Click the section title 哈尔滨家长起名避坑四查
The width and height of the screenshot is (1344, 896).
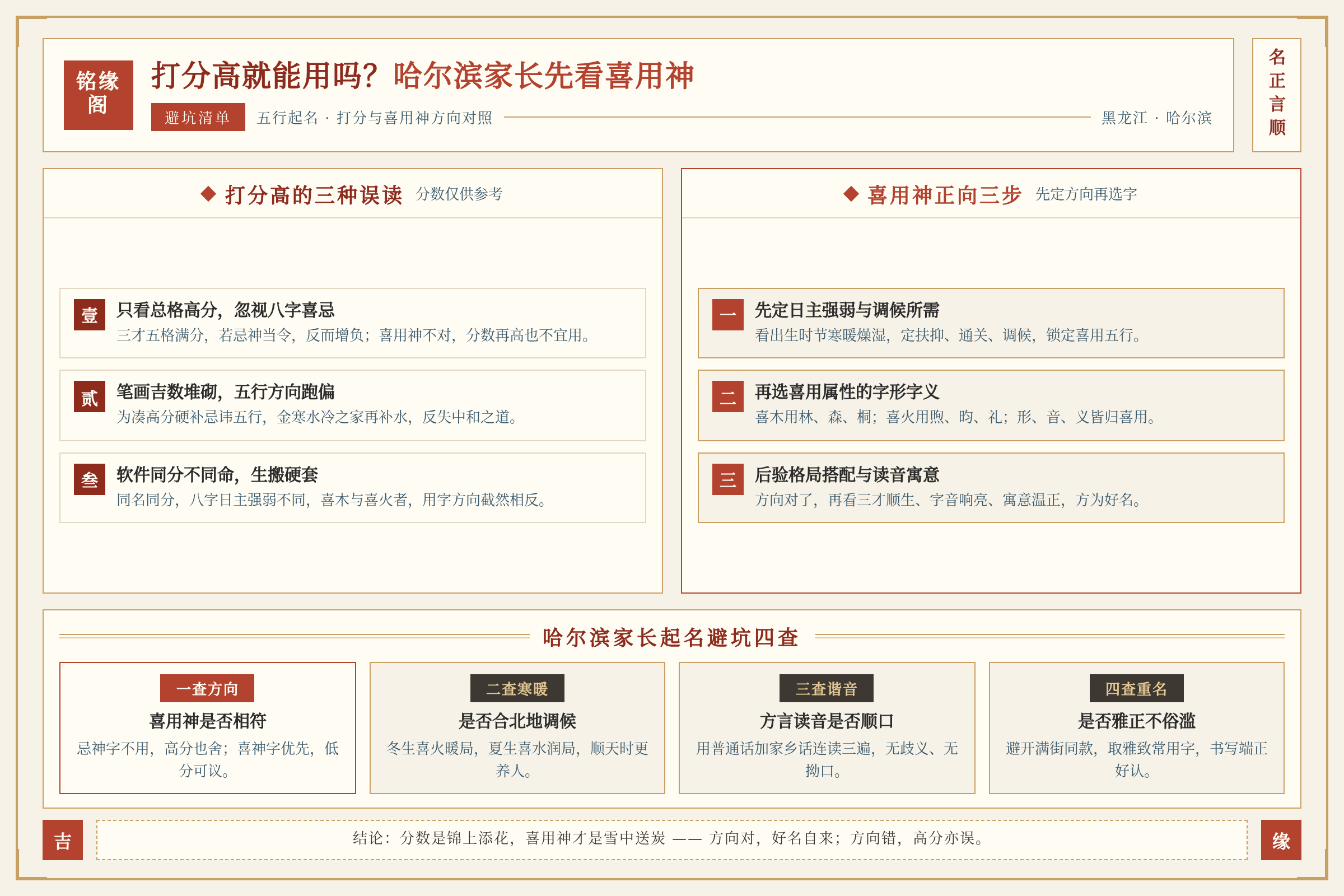point(671,637)
